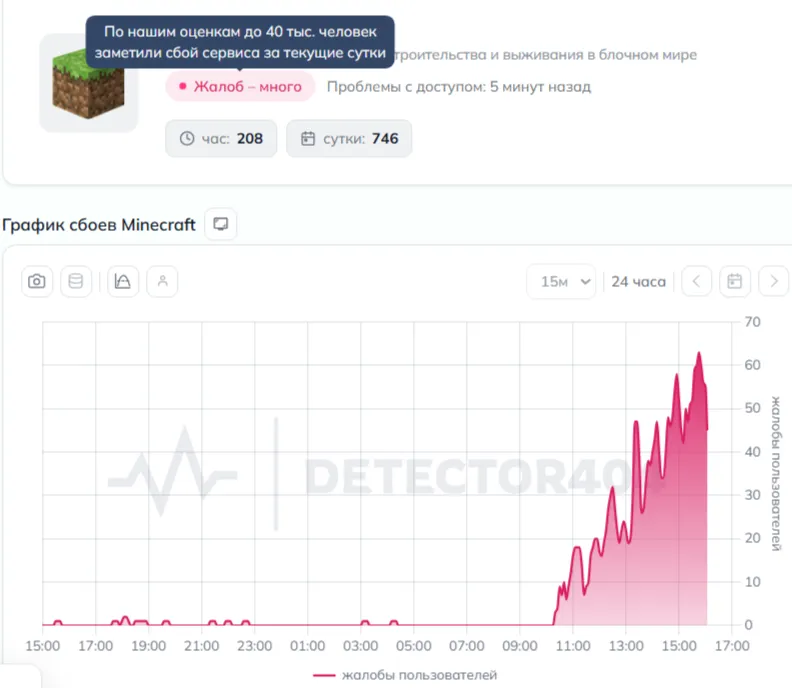The height and width of the screenshot is (688, 792).
Task: Click the 13:00 label on chart axis
Action: click(626, 646)
